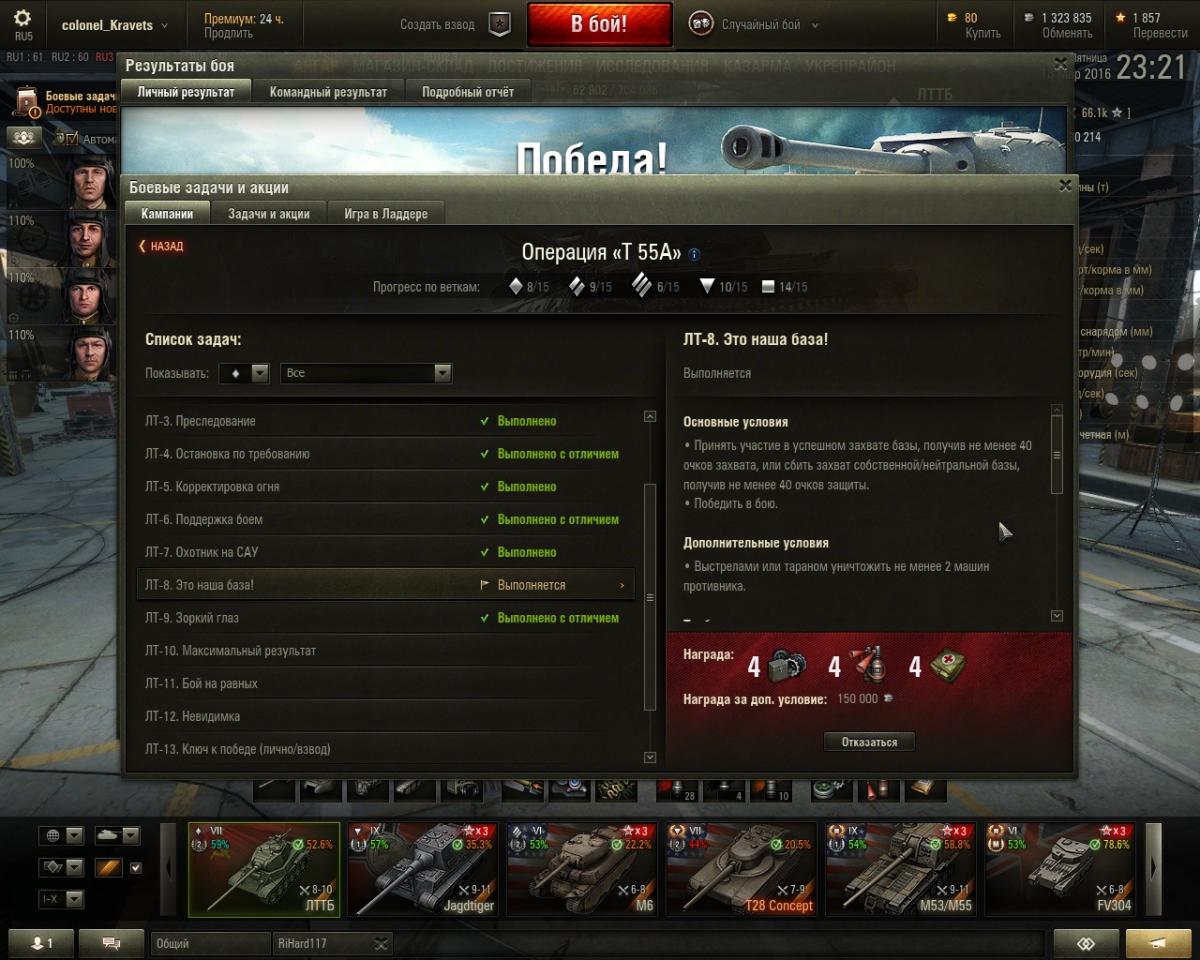Screen dimensions: 1200x960
Task: Click the task list scrollbar down arrow
Action: 650,758
